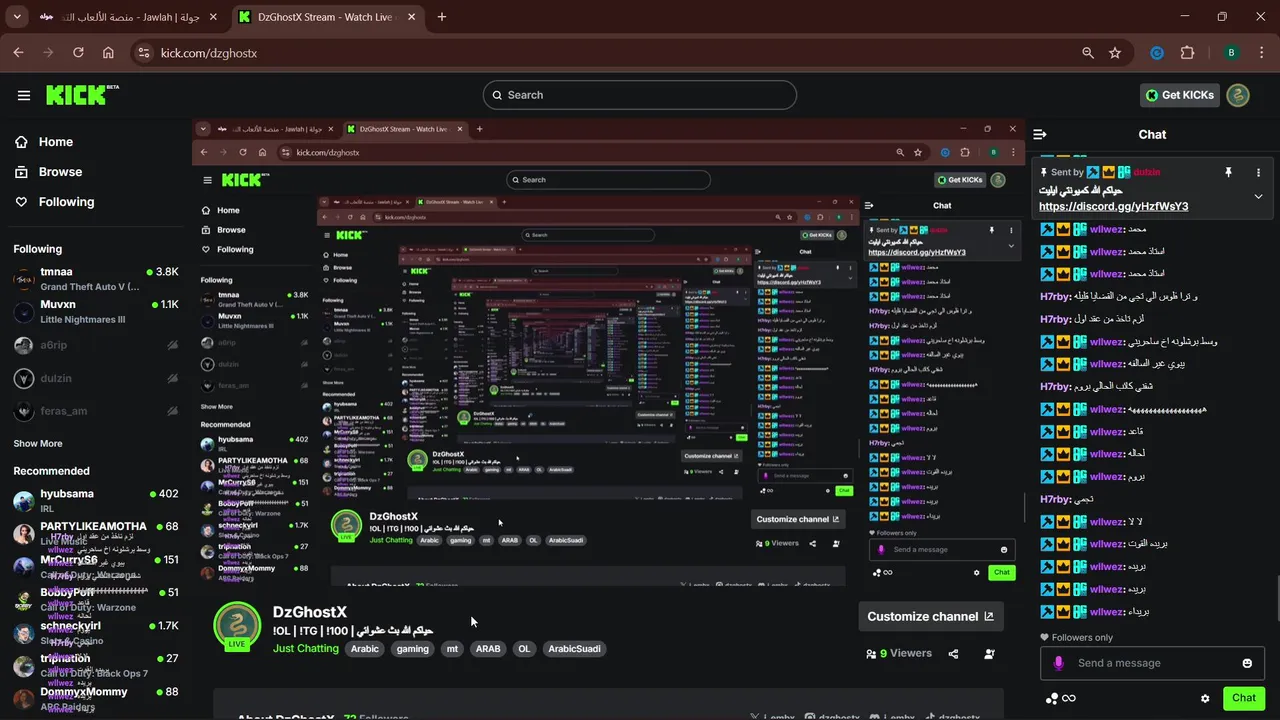Screen dimensions: 1280x720
Task: Select the Arabic tag
Action: 365,649
